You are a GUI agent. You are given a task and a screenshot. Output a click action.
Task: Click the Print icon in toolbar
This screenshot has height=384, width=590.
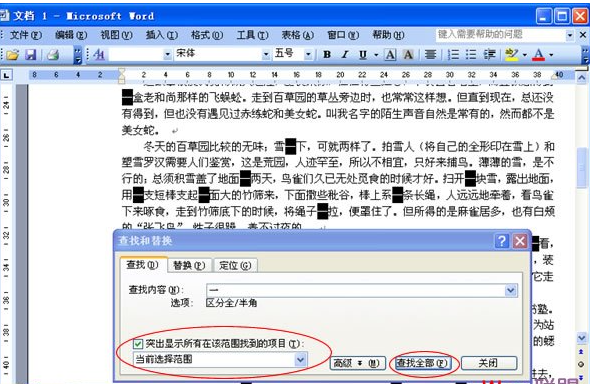(53, 55)
